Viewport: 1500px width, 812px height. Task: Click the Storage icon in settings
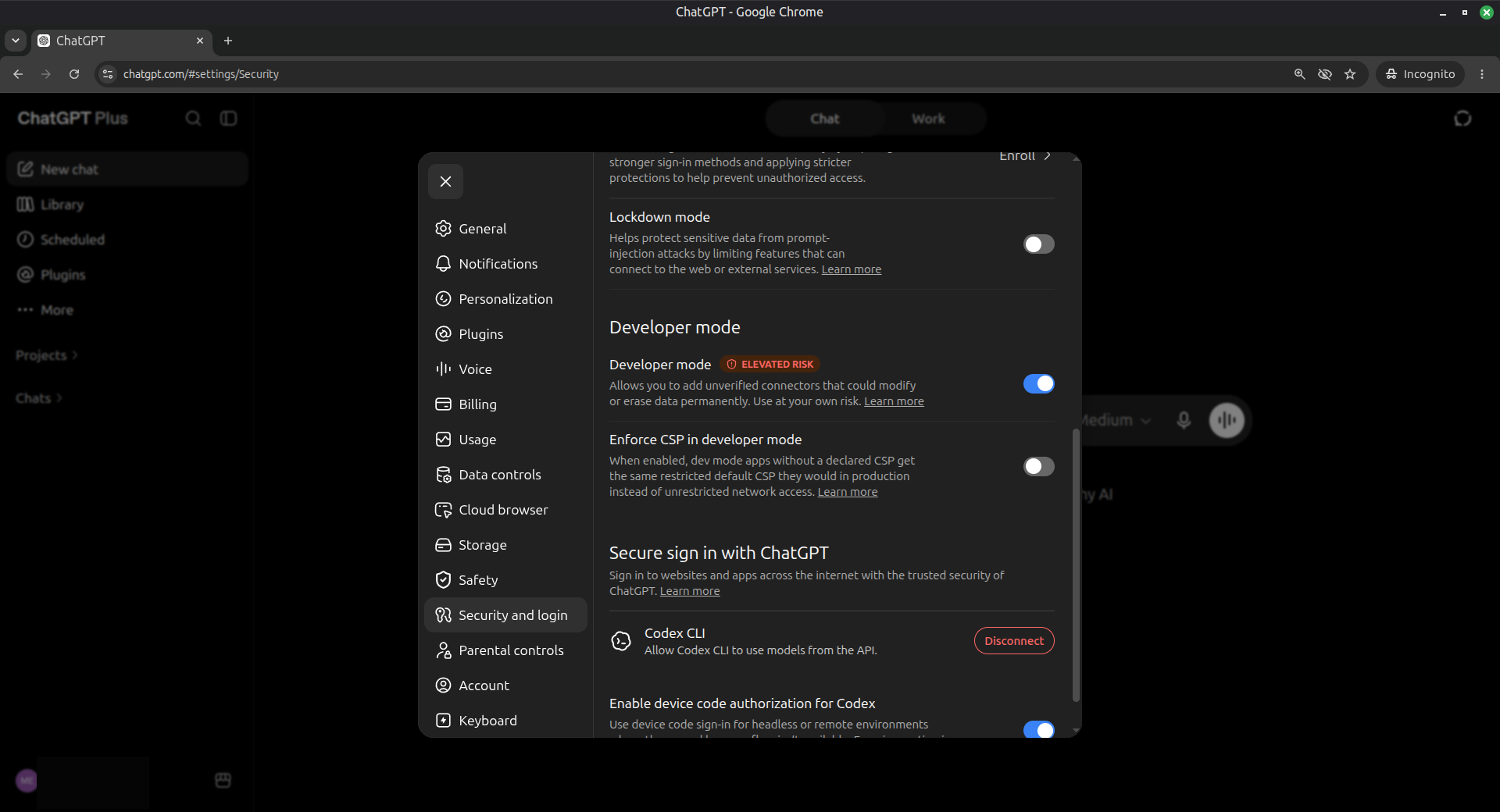(443, 545)
